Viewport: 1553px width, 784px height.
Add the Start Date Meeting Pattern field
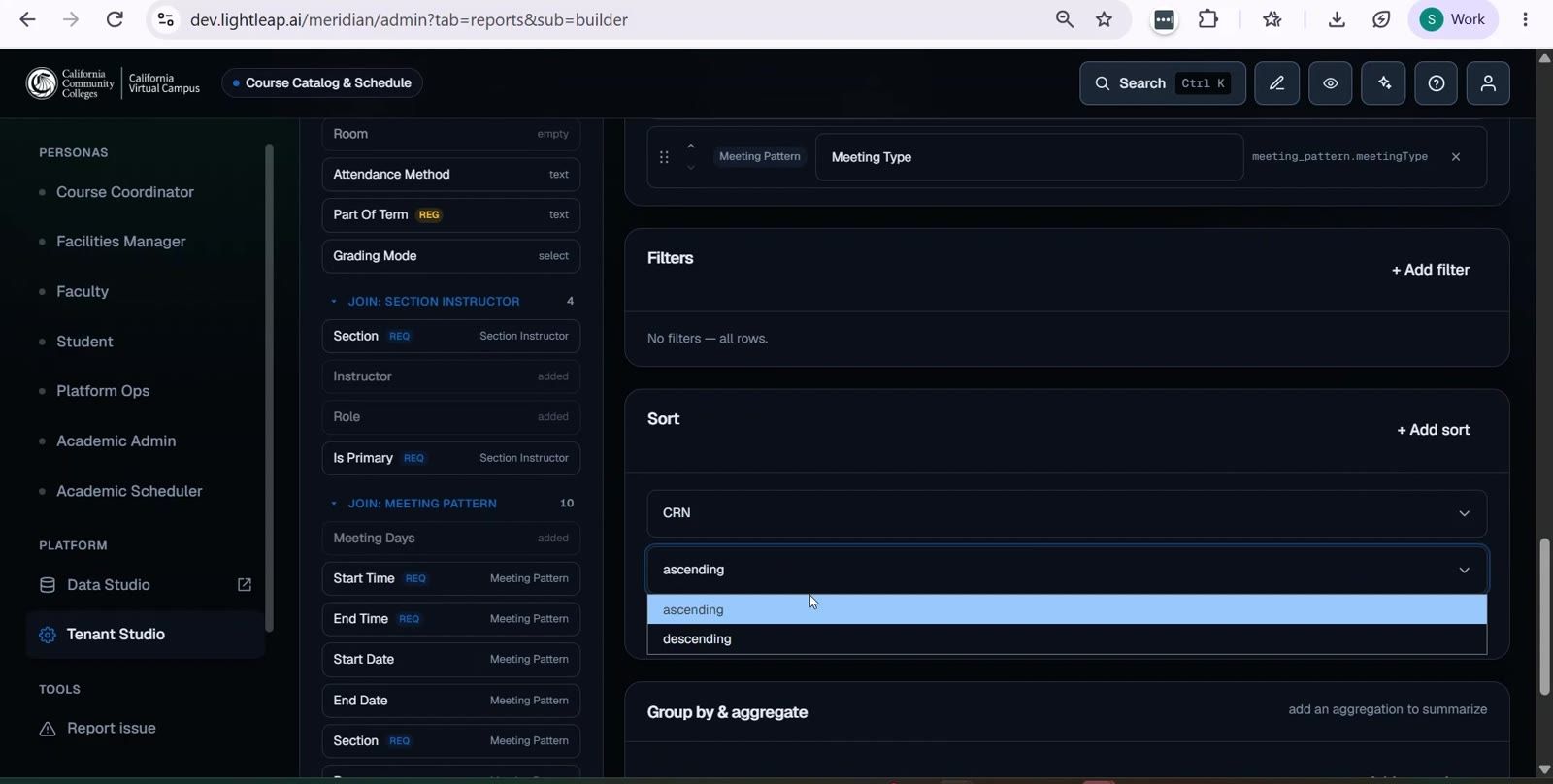[451, 660]
